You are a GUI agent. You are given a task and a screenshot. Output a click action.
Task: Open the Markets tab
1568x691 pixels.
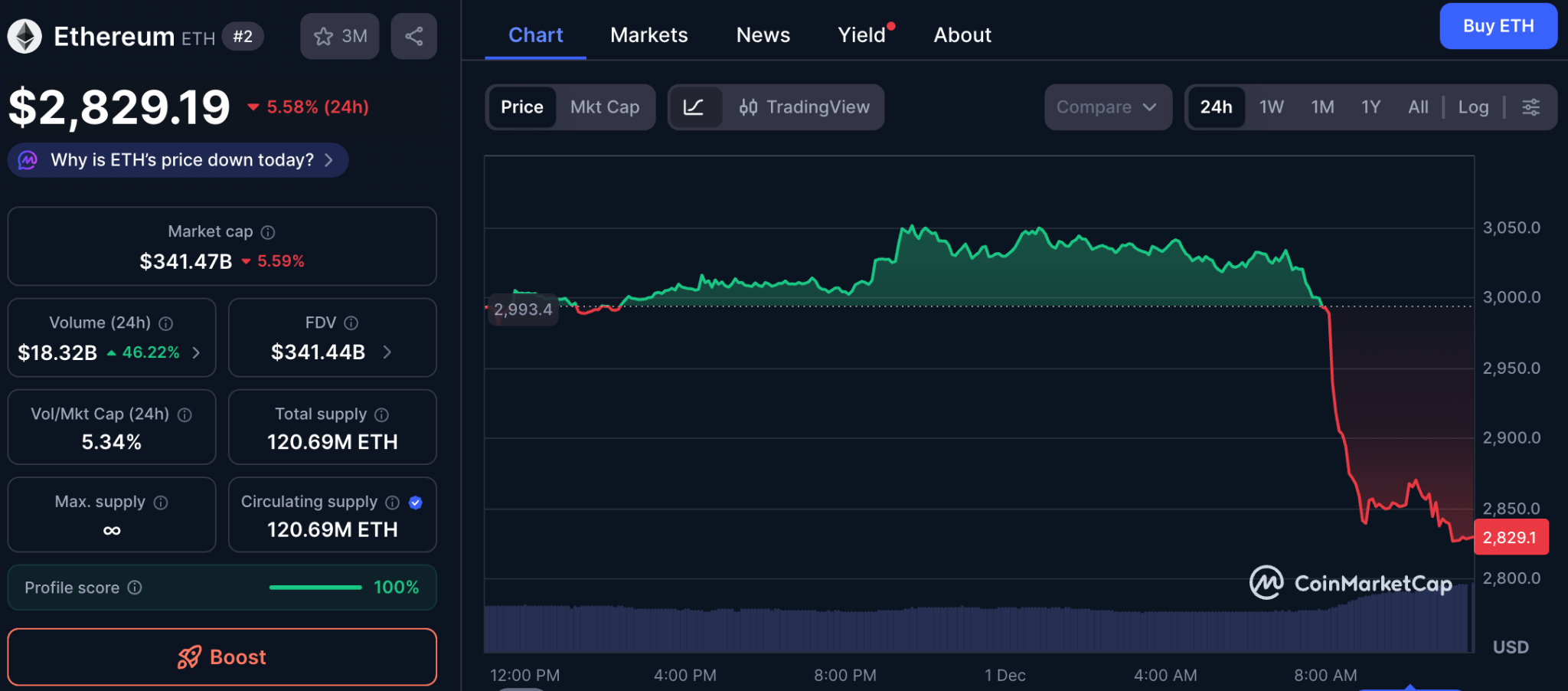[649, 35]
